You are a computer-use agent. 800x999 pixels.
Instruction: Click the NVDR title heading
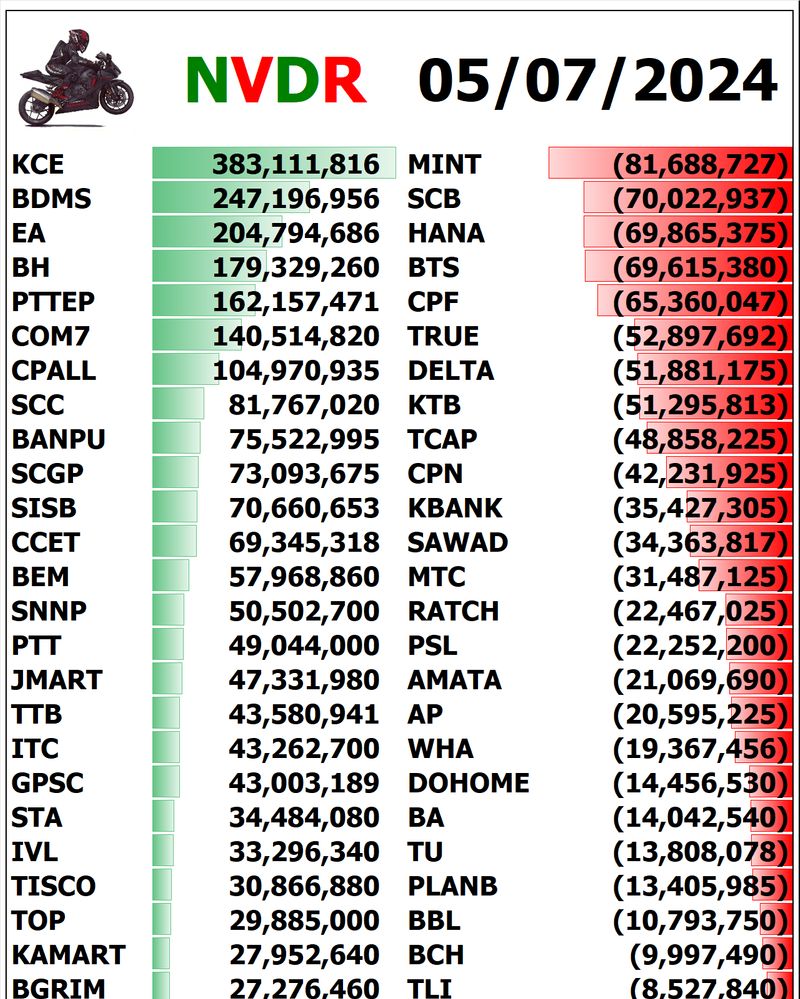tap(275, 80)
